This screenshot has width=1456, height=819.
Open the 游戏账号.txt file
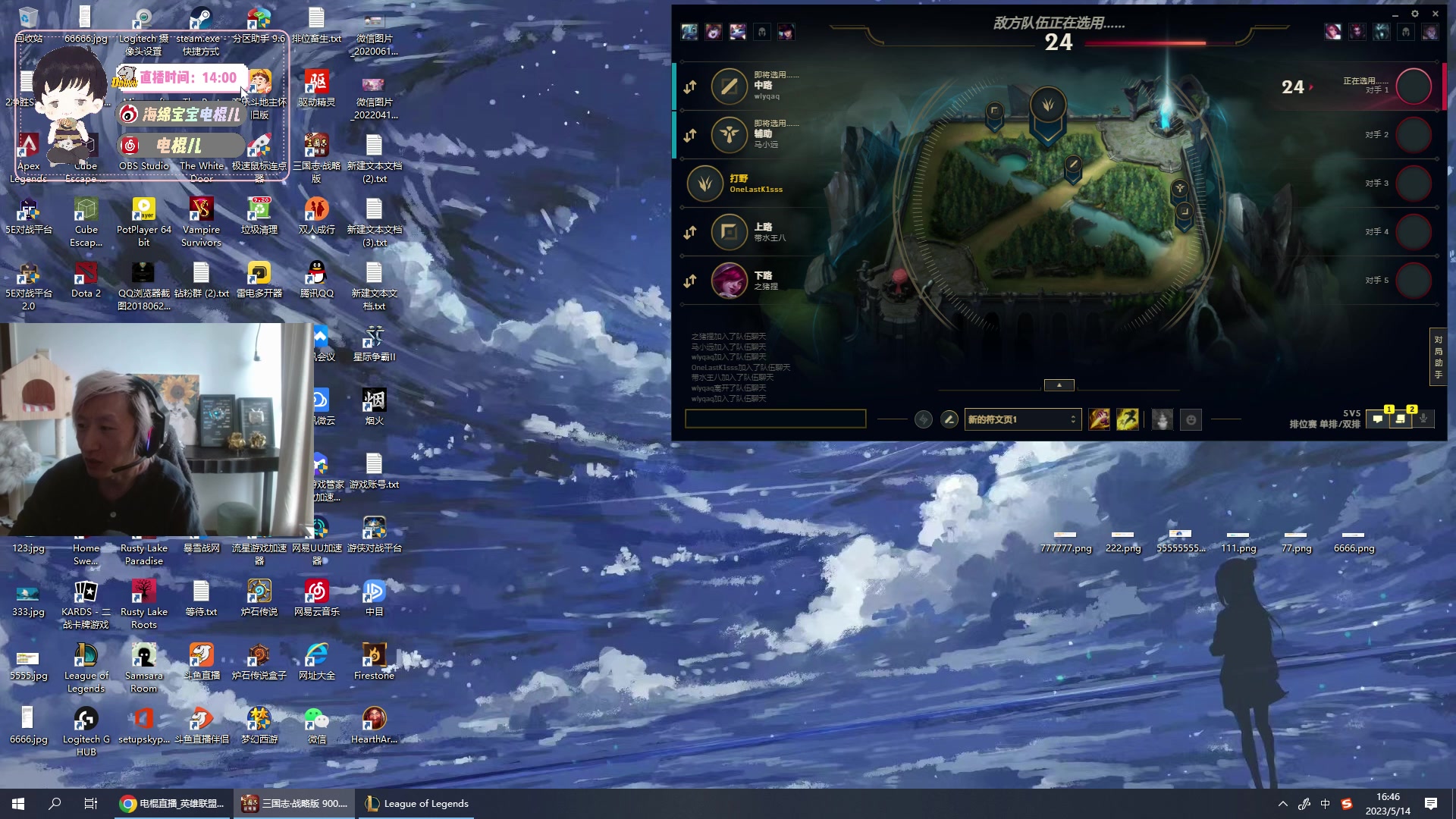(374, 471)
